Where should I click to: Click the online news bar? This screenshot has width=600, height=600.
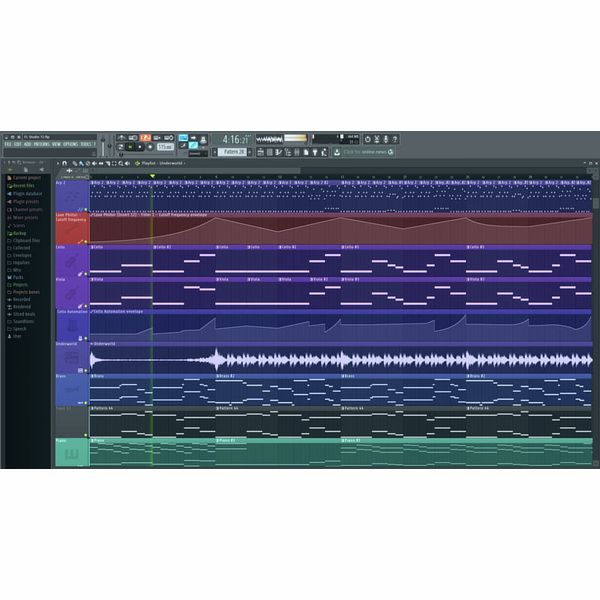tap(368, 152)
